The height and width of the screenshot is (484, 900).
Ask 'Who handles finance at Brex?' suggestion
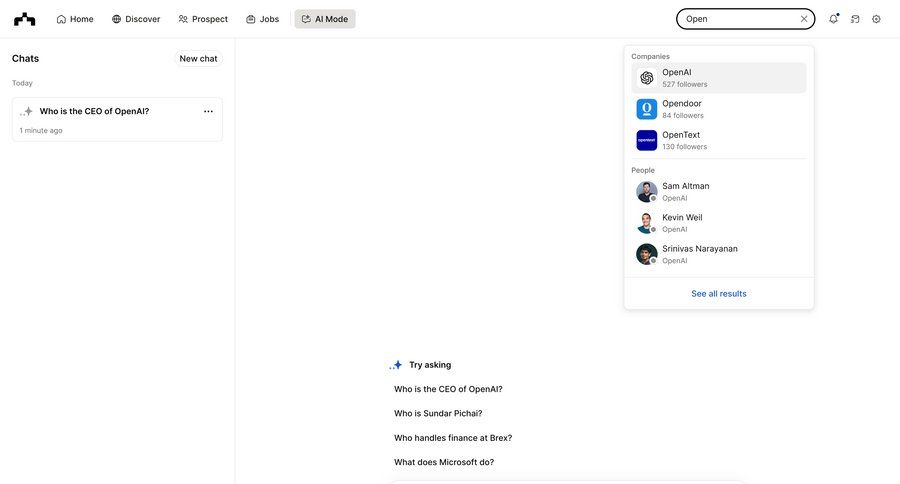453,438
